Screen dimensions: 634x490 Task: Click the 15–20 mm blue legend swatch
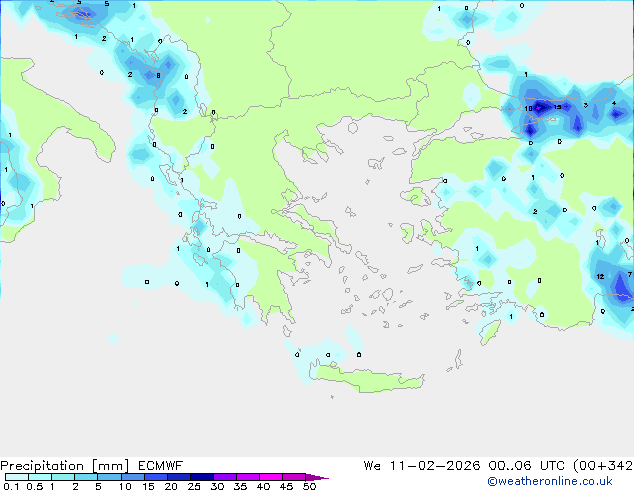click(156, 477)
